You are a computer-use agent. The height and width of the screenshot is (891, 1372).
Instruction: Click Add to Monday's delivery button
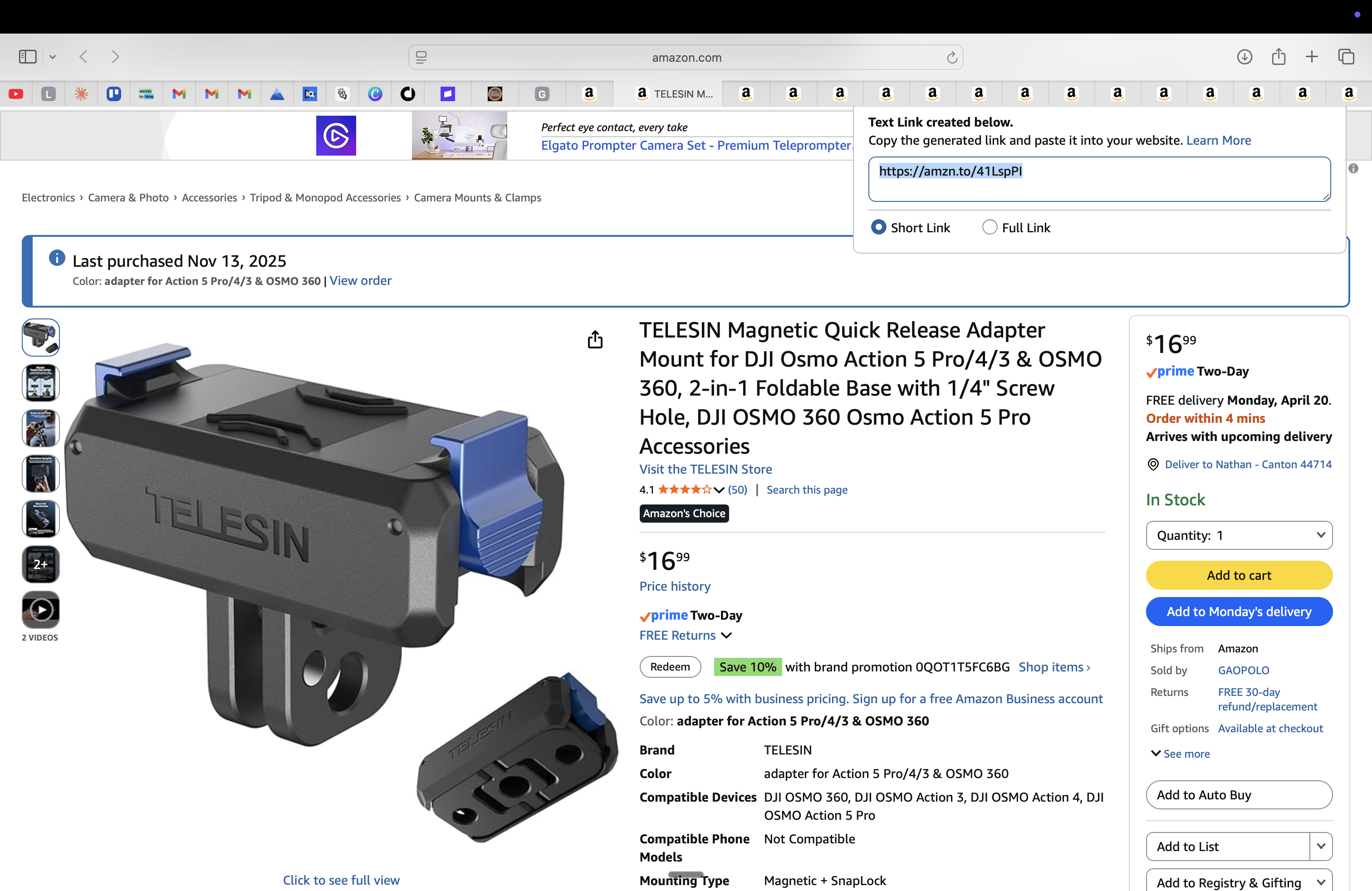pyautogui.click(x=1239, y=612)
